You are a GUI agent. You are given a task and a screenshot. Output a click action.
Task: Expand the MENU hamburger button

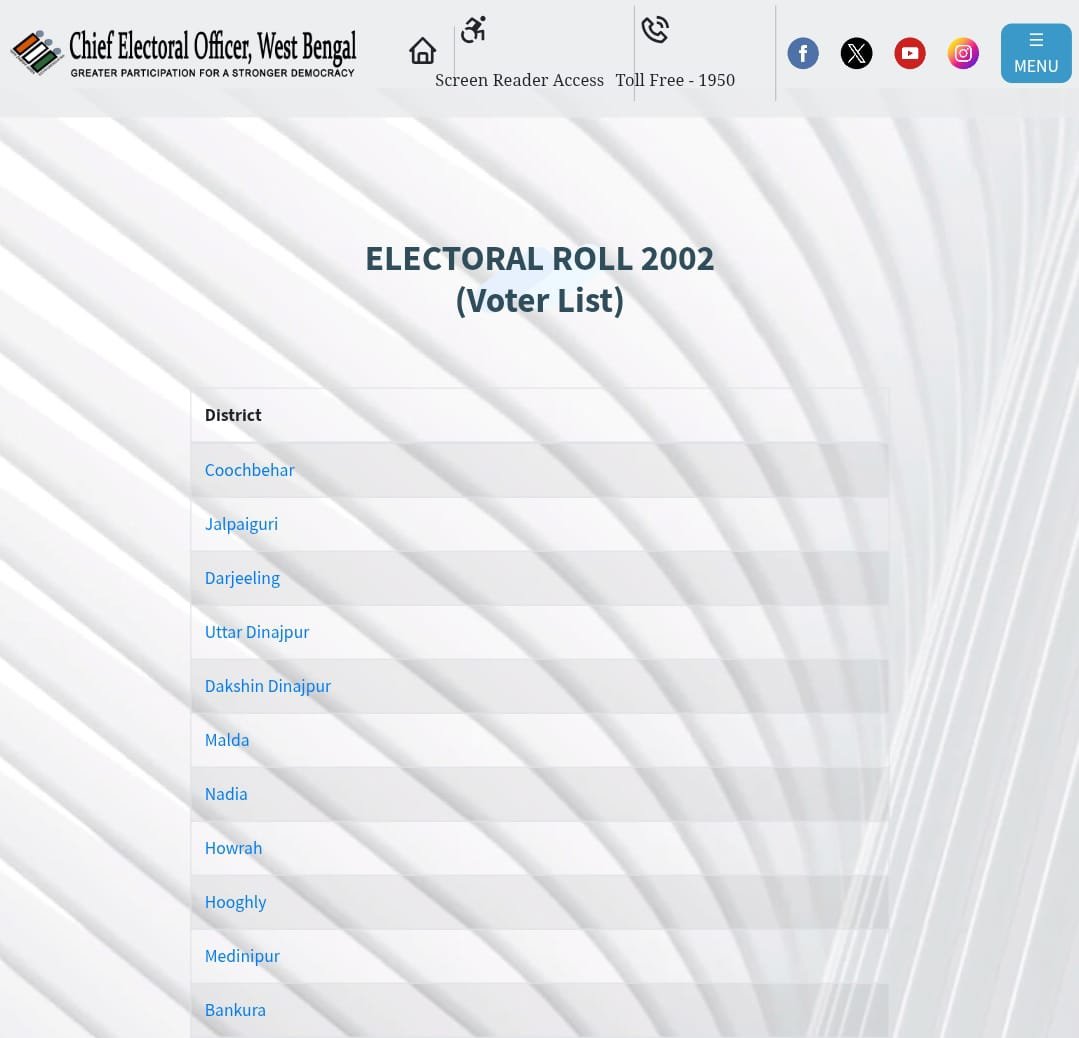point(1035,53)
